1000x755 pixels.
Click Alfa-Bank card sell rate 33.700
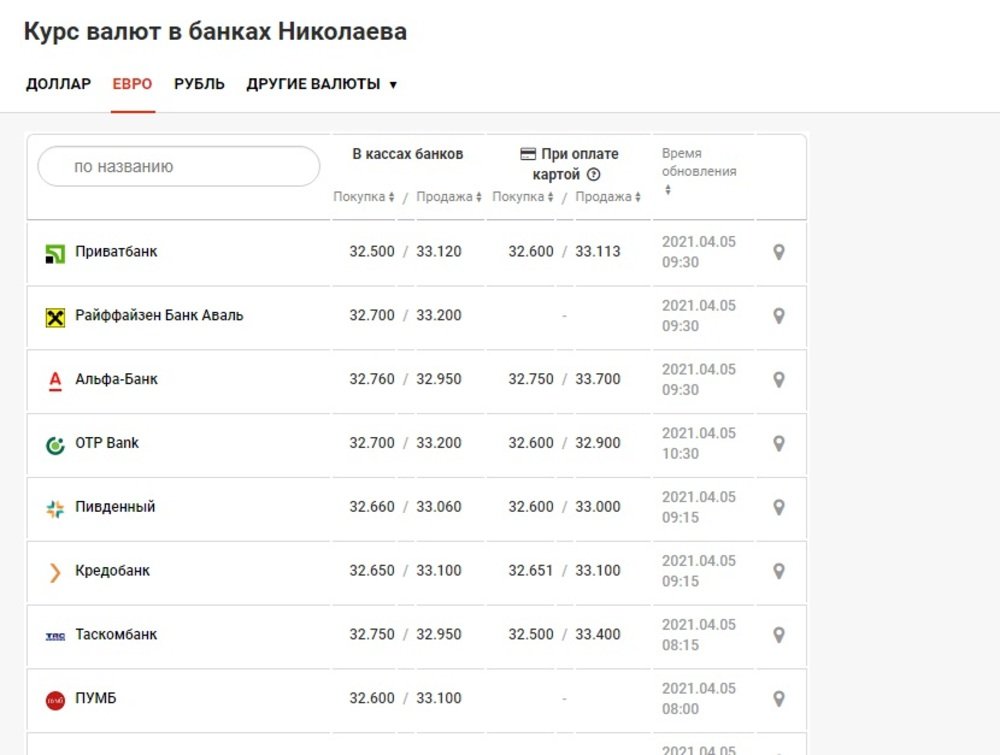tap(598, 379)
